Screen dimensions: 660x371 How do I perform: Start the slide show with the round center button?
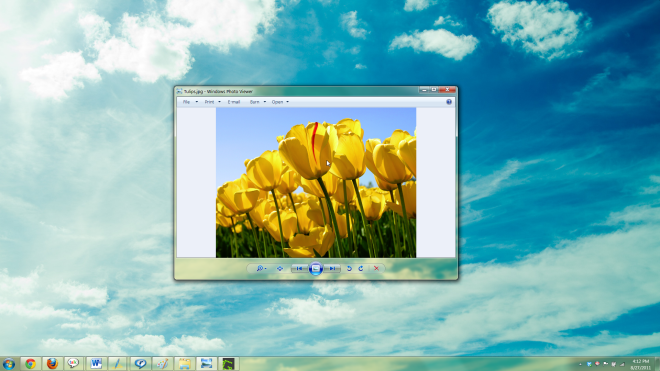(316, 268)
